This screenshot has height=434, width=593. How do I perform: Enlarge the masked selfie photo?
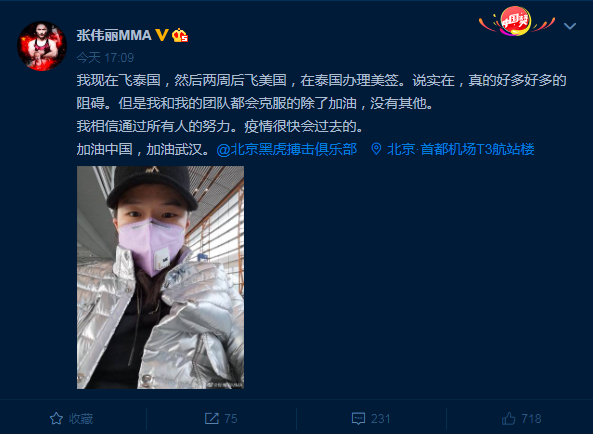coord(160,277)
